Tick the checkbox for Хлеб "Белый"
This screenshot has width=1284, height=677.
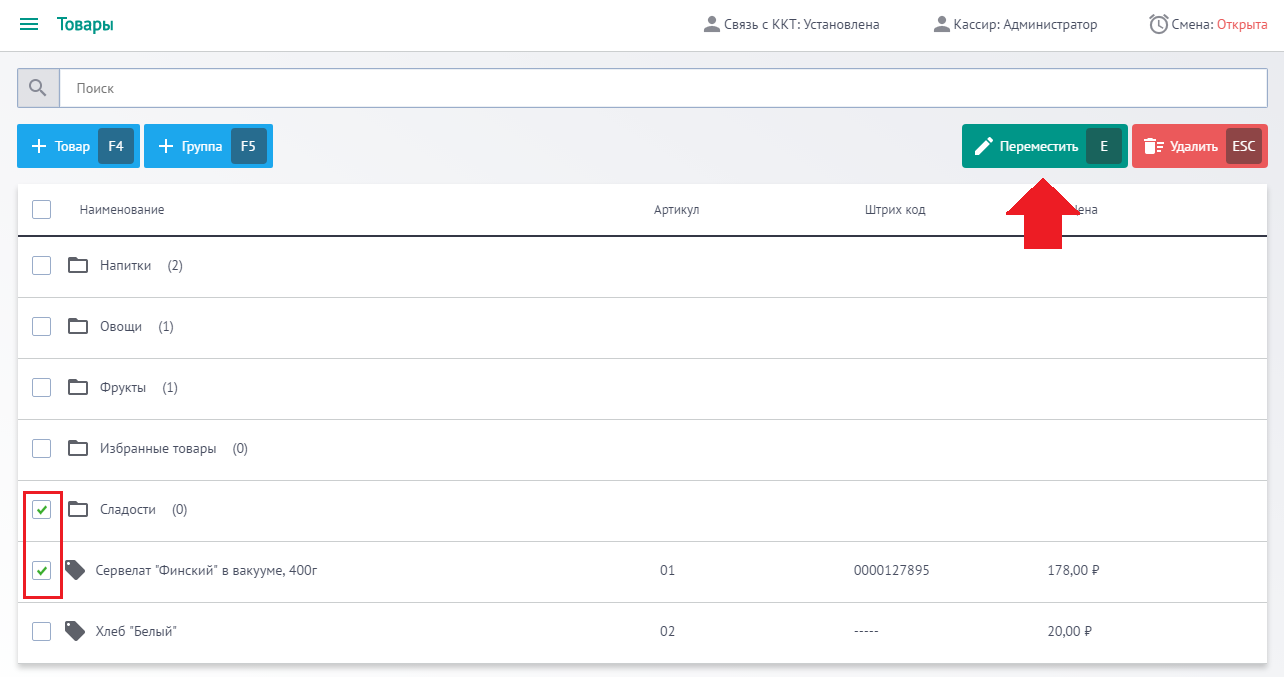pyautogui.click(x=41, y=631)
